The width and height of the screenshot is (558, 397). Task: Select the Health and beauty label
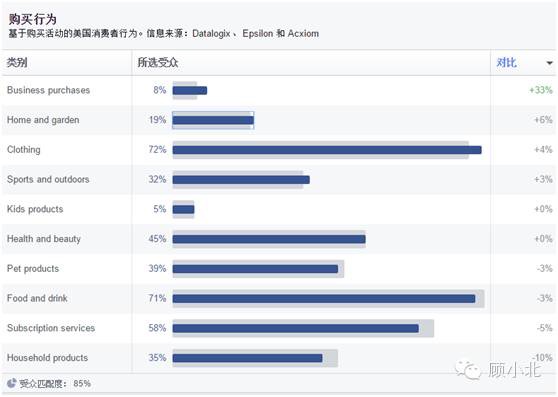click(44, 239)
